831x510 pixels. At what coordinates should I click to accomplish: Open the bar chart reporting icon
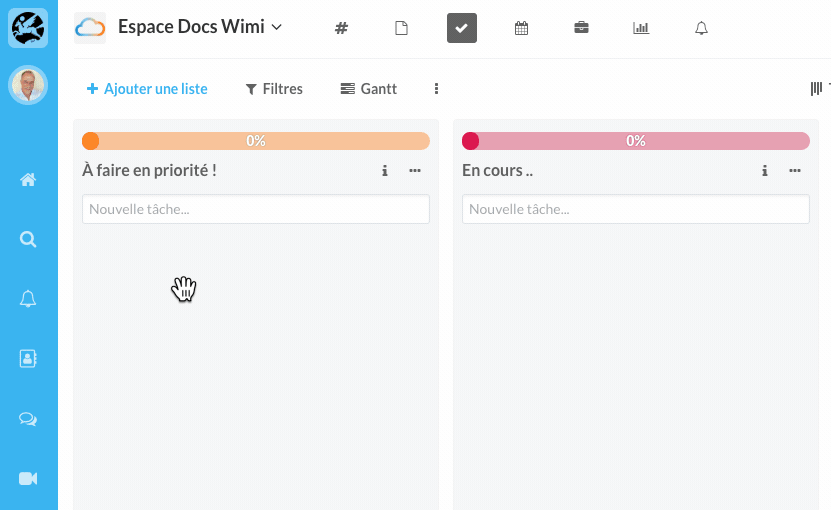click(641, 28)
